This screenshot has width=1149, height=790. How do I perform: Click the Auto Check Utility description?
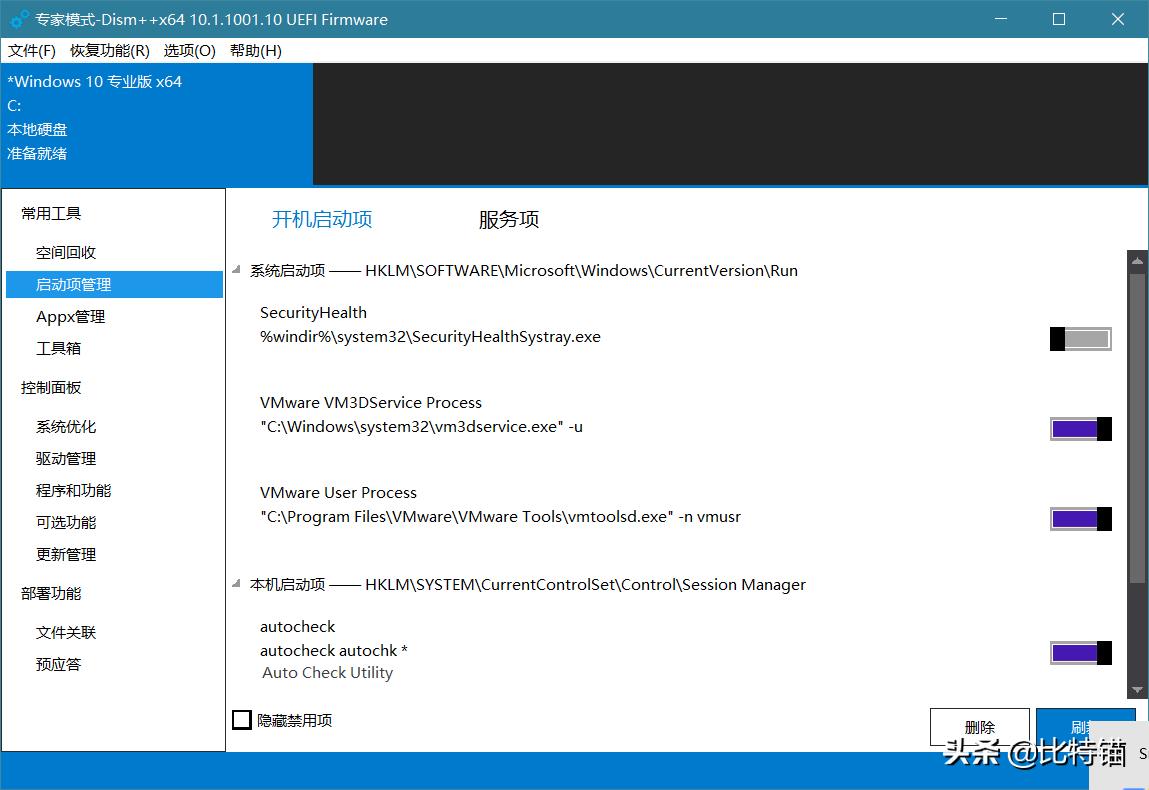[x=328, y=673]
